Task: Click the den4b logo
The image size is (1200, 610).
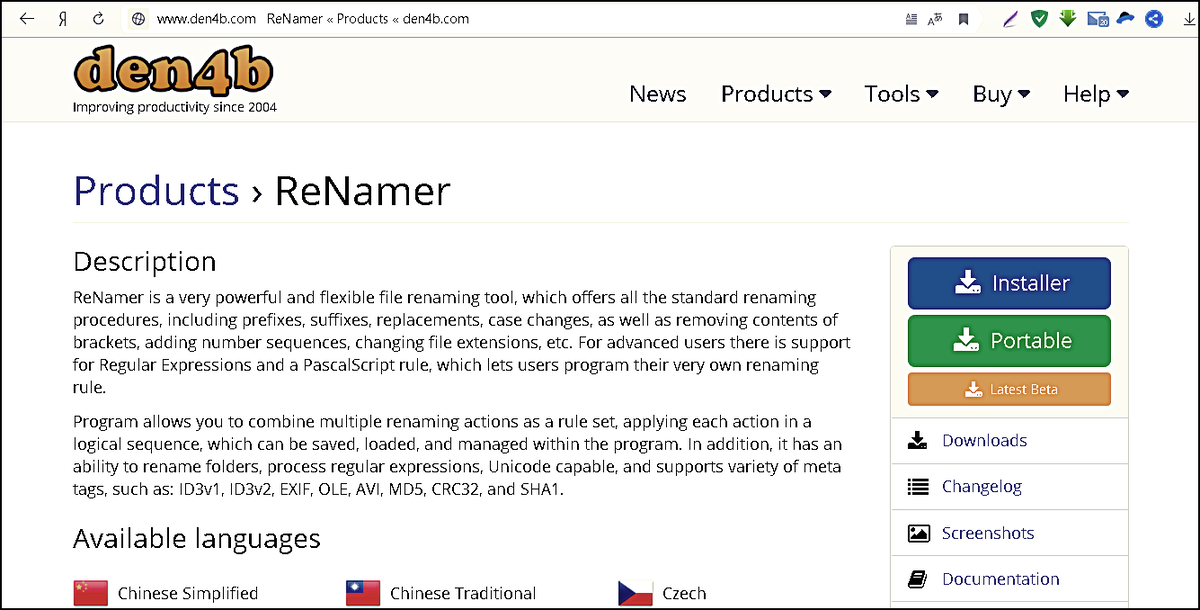Action: pyautogui.click(x=174, y=72)
